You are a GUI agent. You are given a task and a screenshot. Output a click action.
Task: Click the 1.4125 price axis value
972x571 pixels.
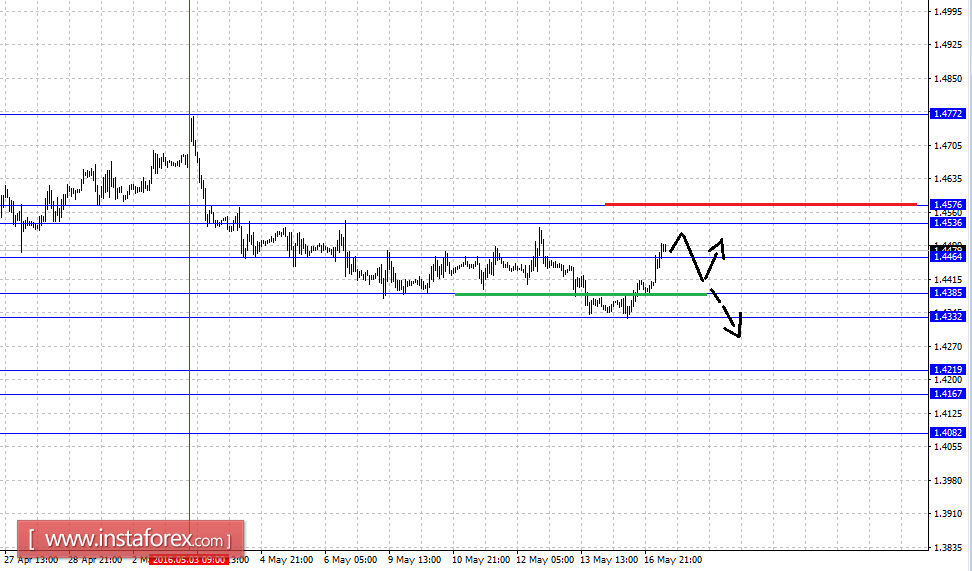pos(949,414)
